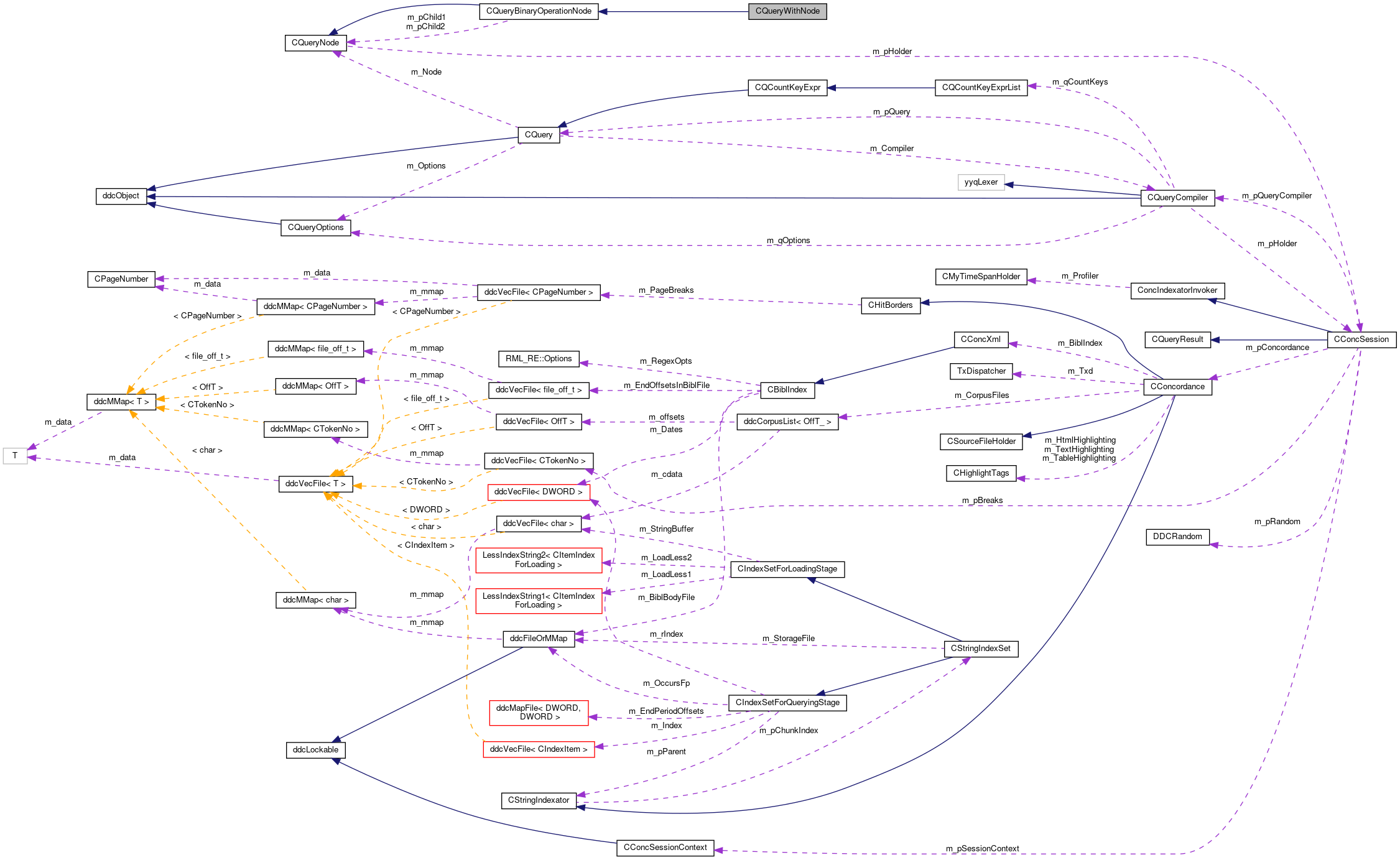Image resolution: width=1400 pixels, height=860 pixels.
Task: Open the CStringIndexSet node
Action: [981, 649]
